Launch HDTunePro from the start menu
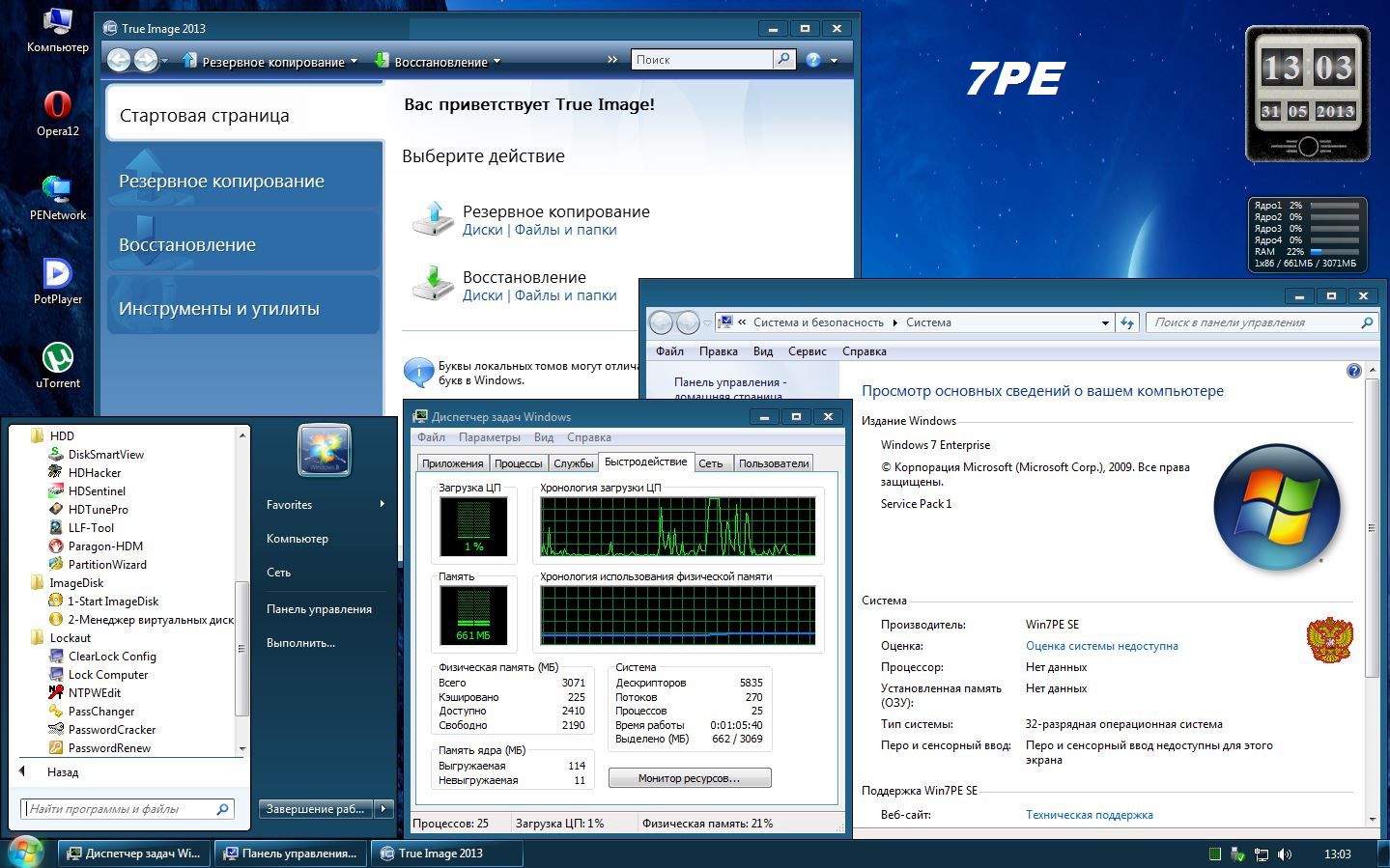The image size is (1390, 868). 98,509
